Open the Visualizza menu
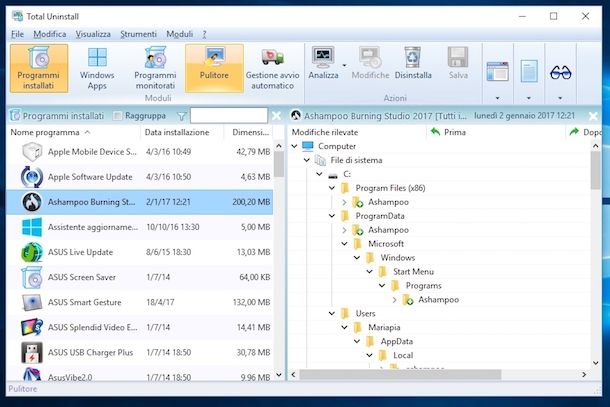The image size is (610, 407). pyautogui.click(x=93, y=34)
